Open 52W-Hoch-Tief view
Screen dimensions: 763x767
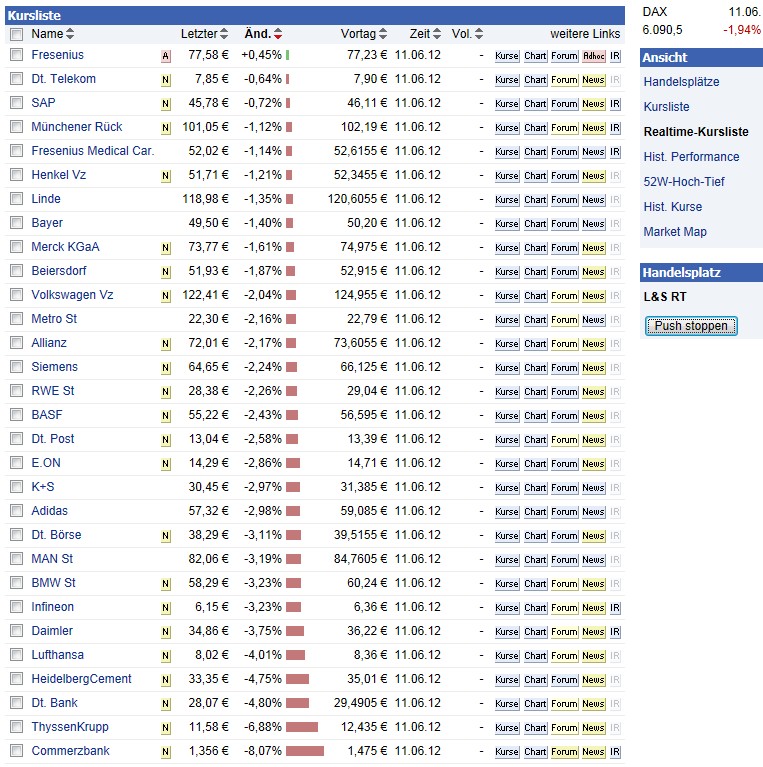pos(684,181)
